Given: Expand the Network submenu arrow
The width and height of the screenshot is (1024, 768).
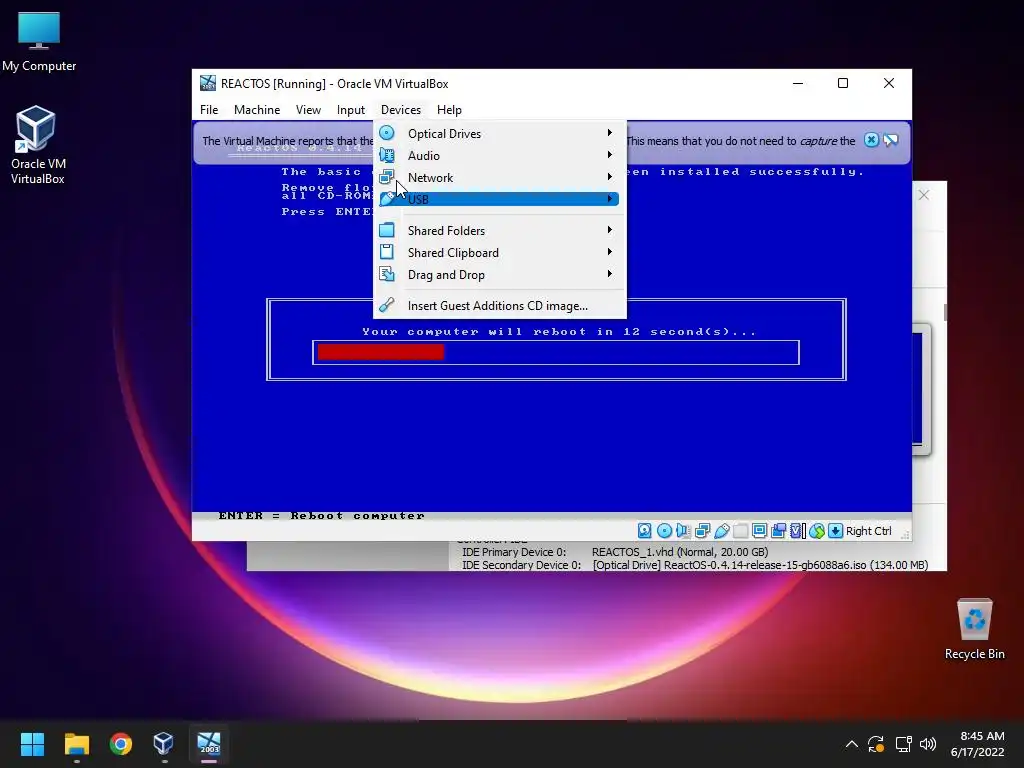Looking at the screenshot, I should [x=609, y=177].
